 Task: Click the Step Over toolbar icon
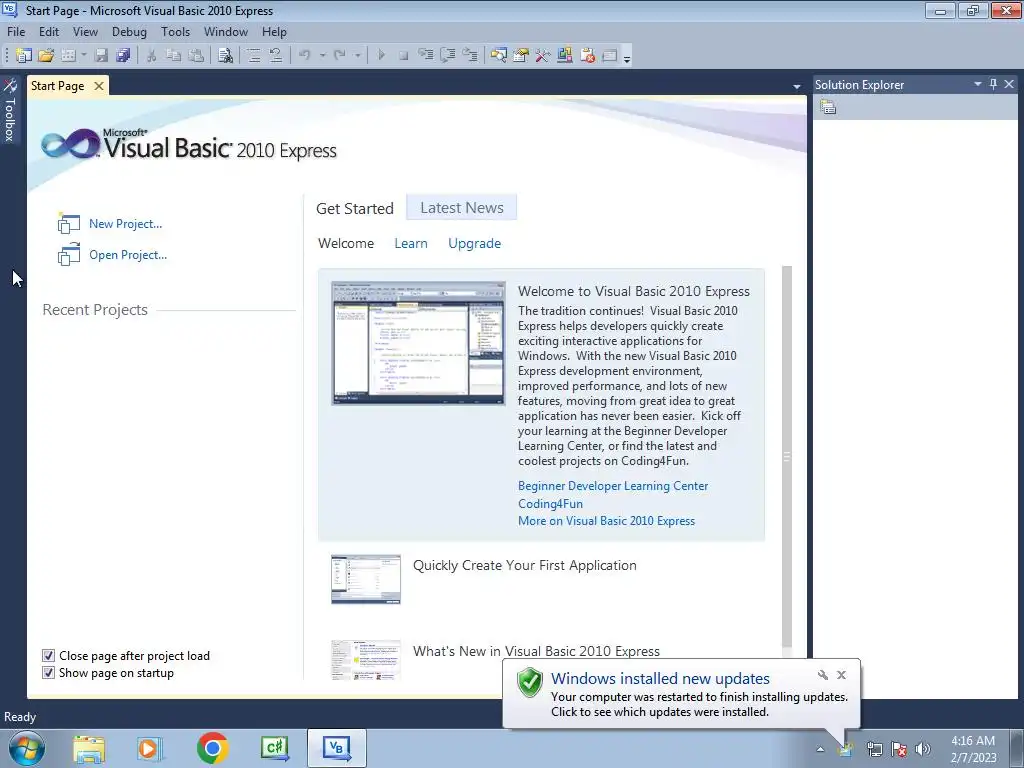(x=448, y=56)
